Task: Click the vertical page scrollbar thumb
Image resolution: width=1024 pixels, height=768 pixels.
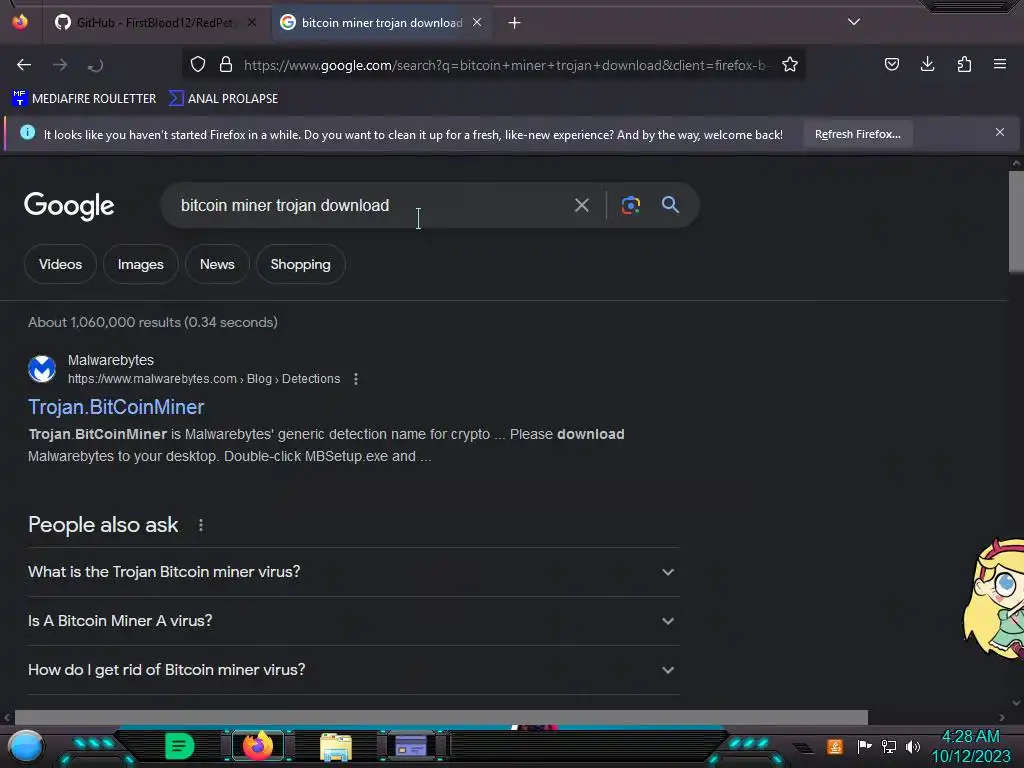Action: [1016, 222]
